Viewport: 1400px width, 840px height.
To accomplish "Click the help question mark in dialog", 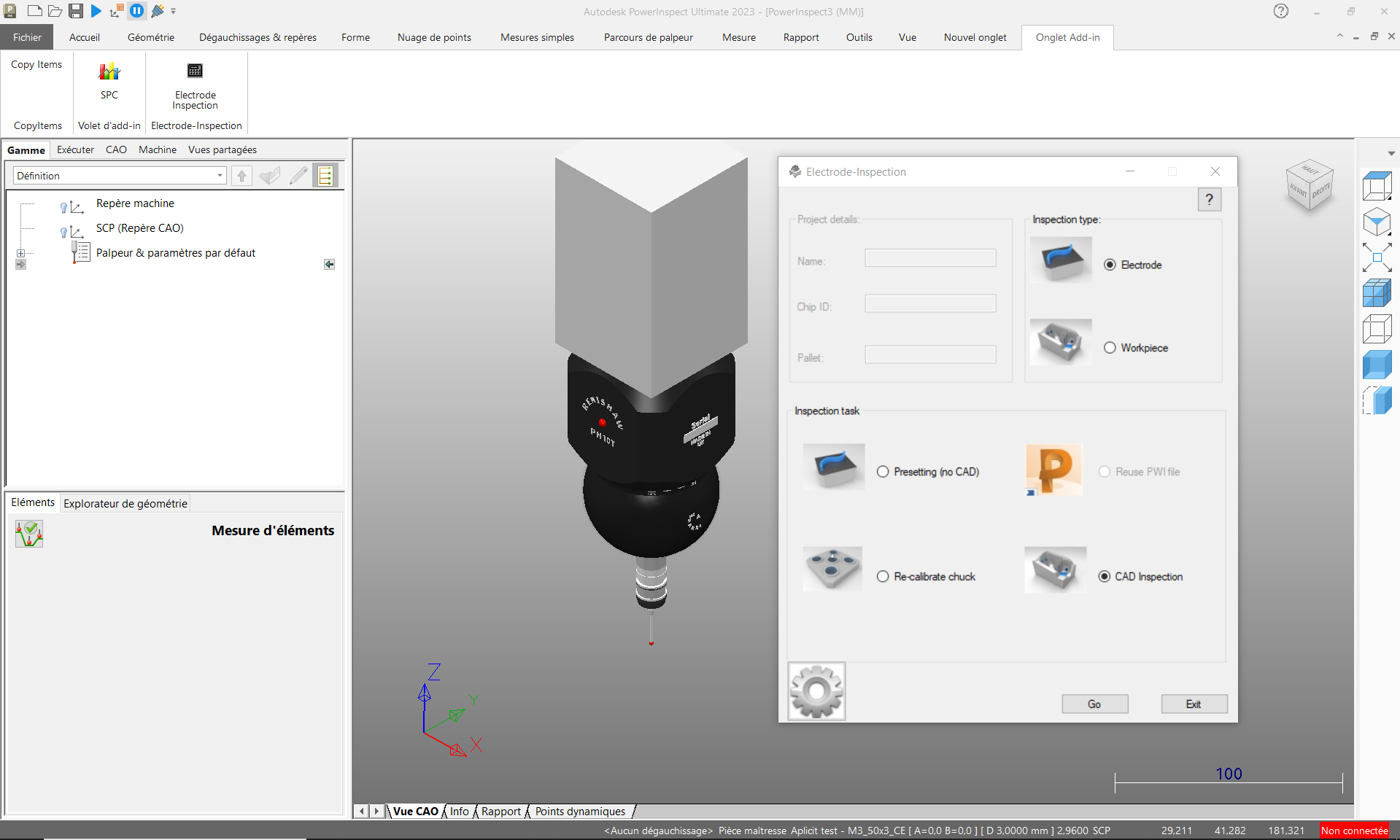I will click(x=1209, y=199).
